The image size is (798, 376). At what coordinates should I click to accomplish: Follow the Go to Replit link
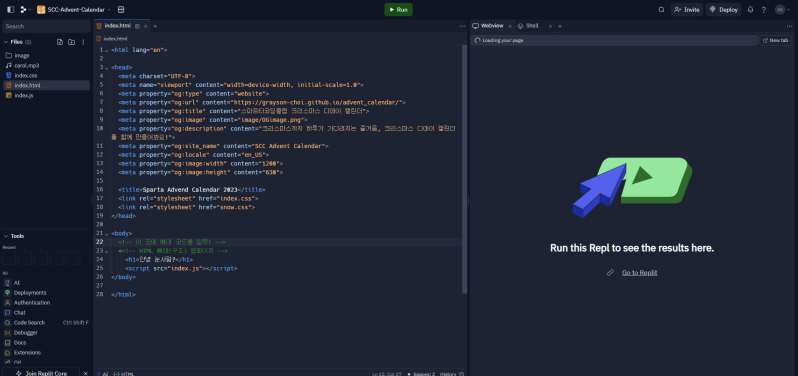tap(639, 273)
